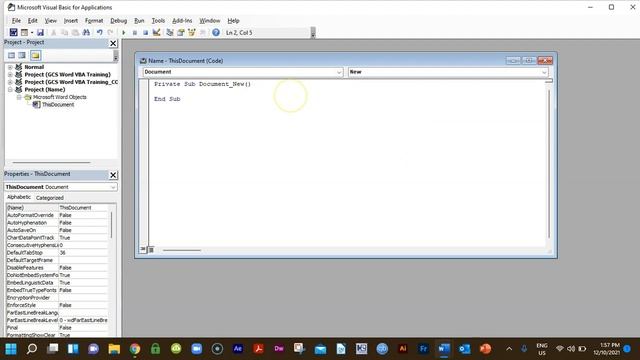Open the ThisDocument object dropdown in Properties
The image size is (640, 360).
click(113, 187)
